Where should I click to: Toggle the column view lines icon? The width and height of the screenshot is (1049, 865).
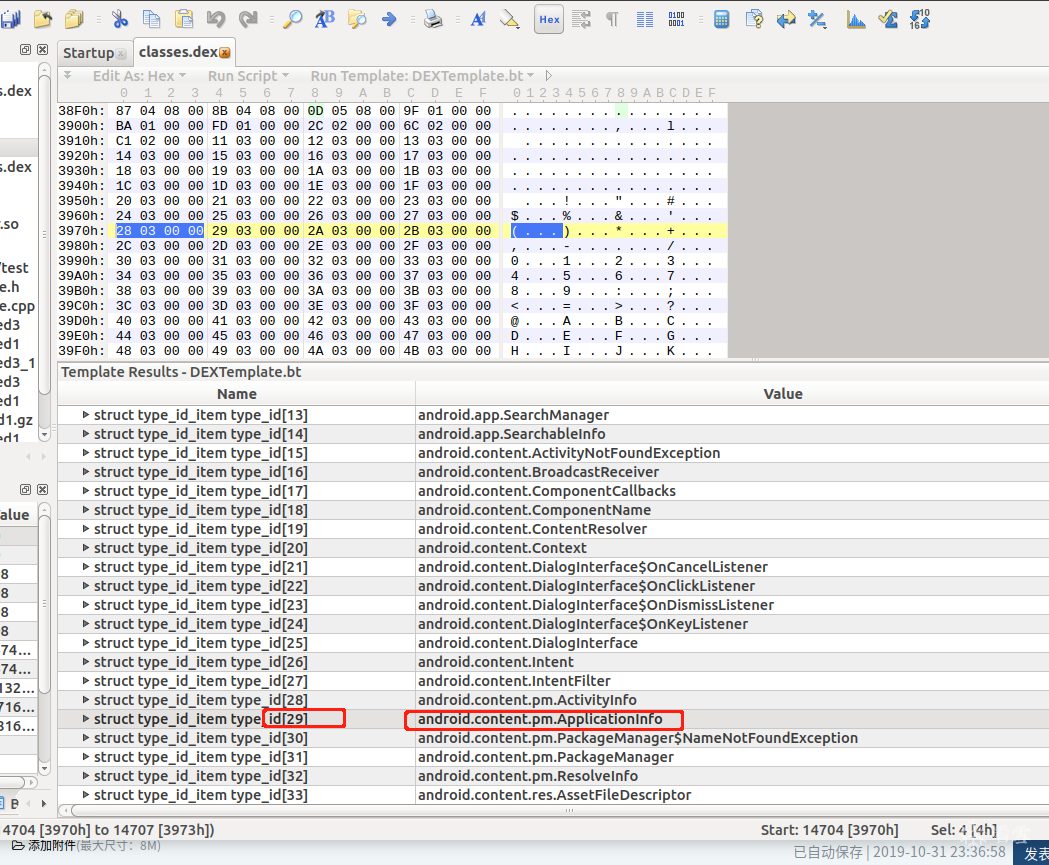click(x=645, y=19)
